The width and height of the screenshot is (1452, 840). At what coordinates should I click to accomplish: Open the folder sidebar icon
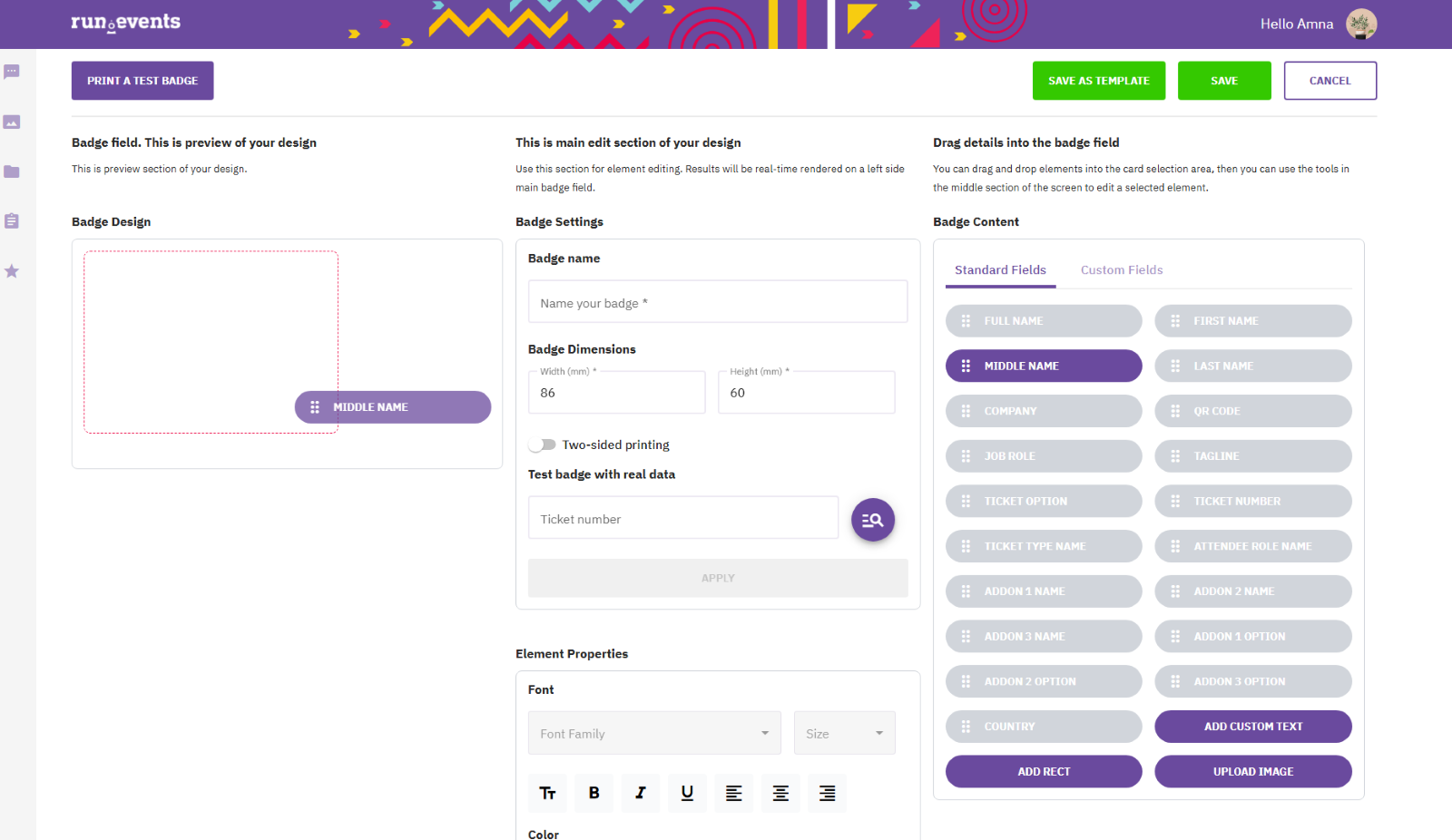click(x=12, y=171)
